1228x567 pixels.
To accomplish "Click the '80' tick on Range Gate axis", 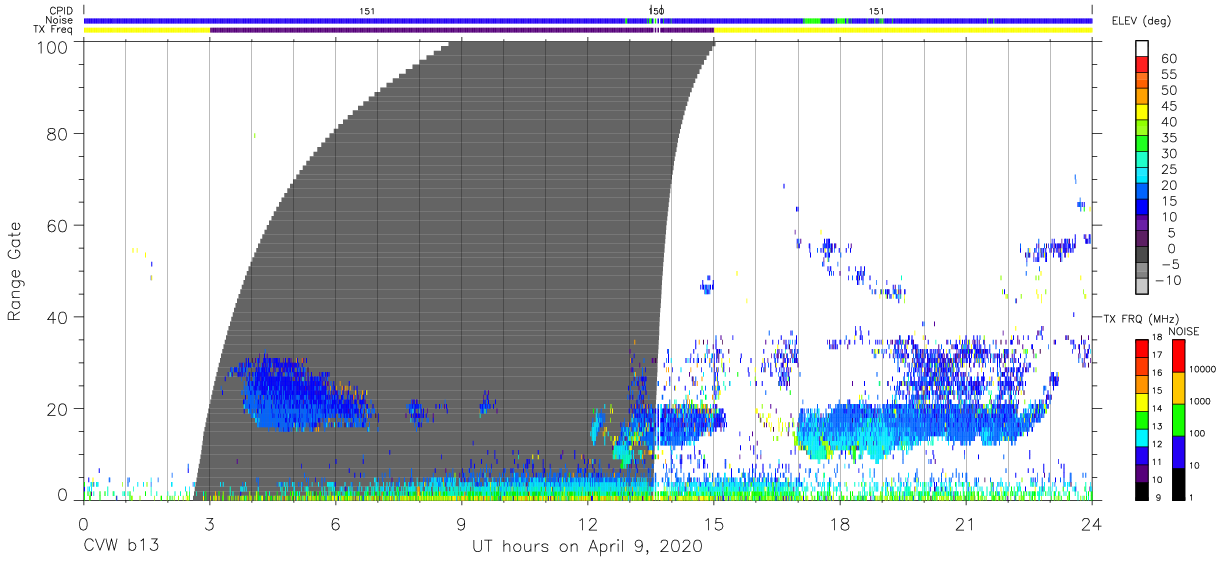I will (x=57, y=133).
